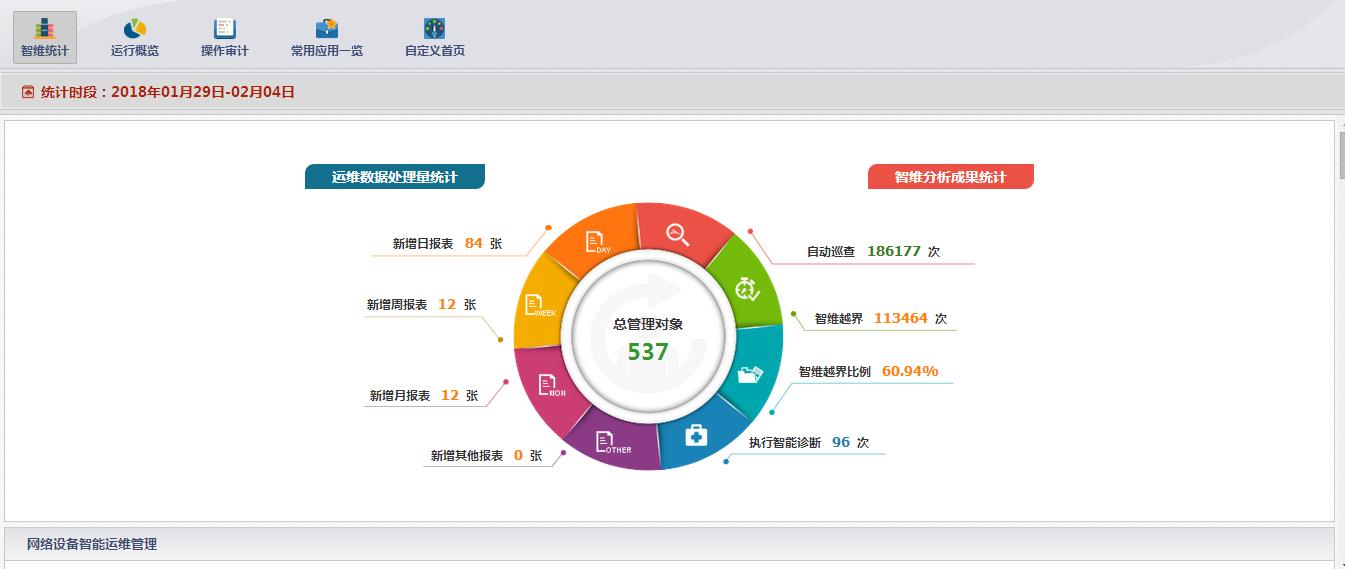Click the 新增日报表 count 84
The height and width of the screenshot is (569, 1345).
point(473,243)
